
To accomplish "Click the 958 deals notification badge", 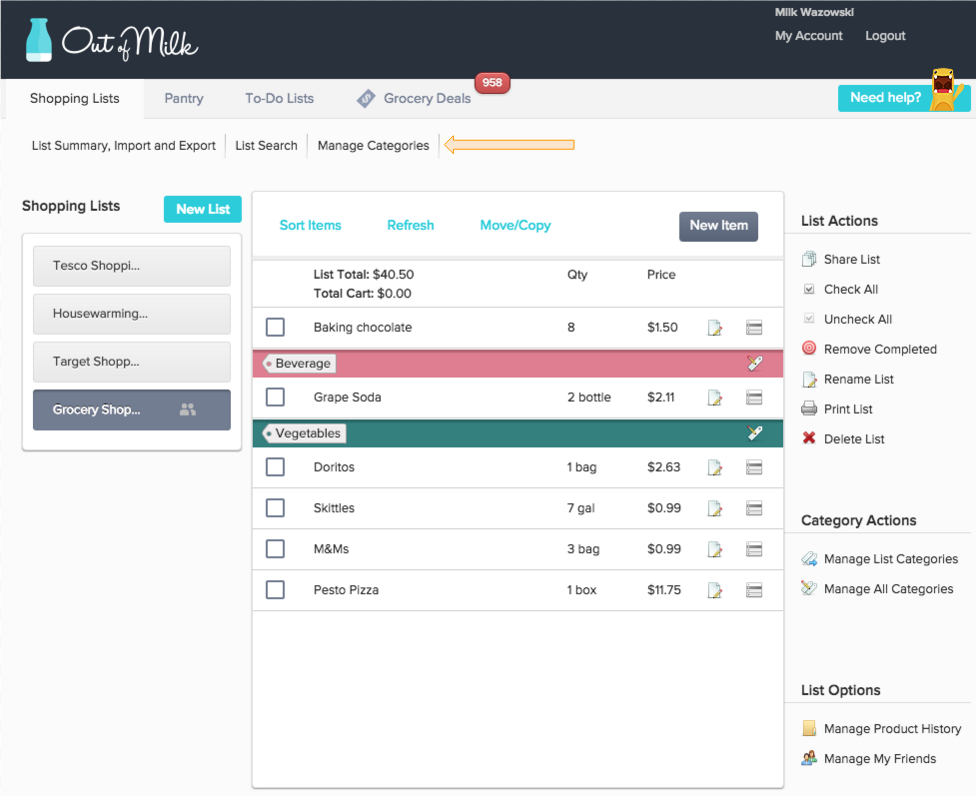I will click(x=492, y=83).
